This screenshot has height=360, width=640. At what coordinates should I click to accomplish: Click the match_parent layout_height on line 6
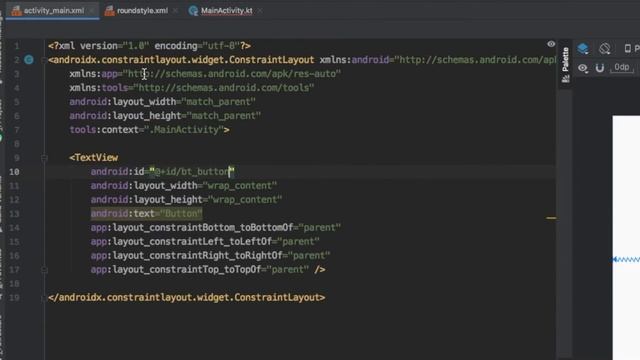pos(165,116)
